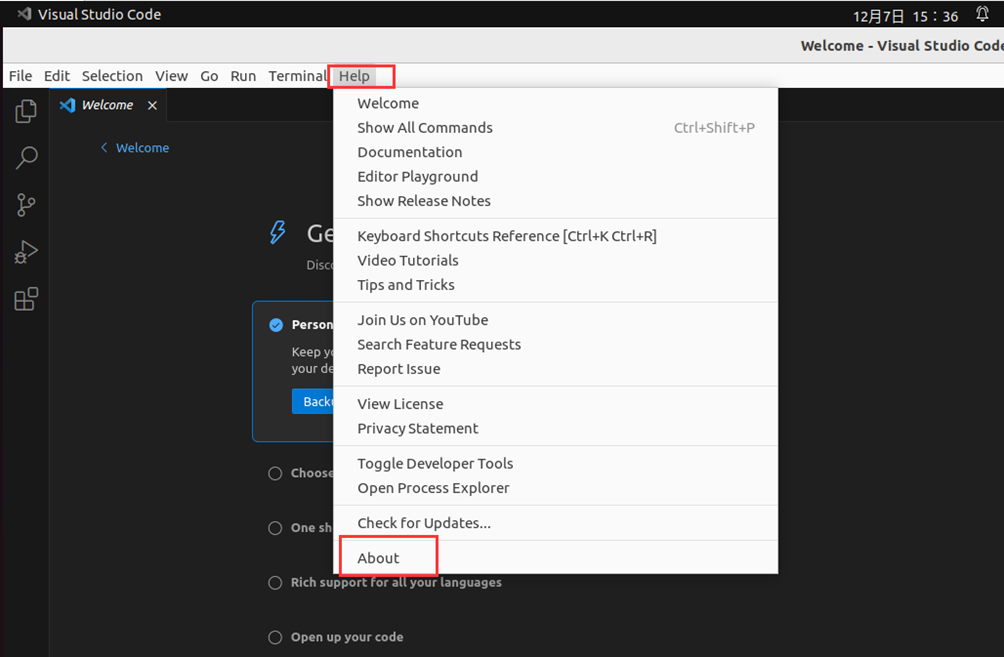
Task: Open Keyboard Shortcuts Reference
Action: point(556,236)
